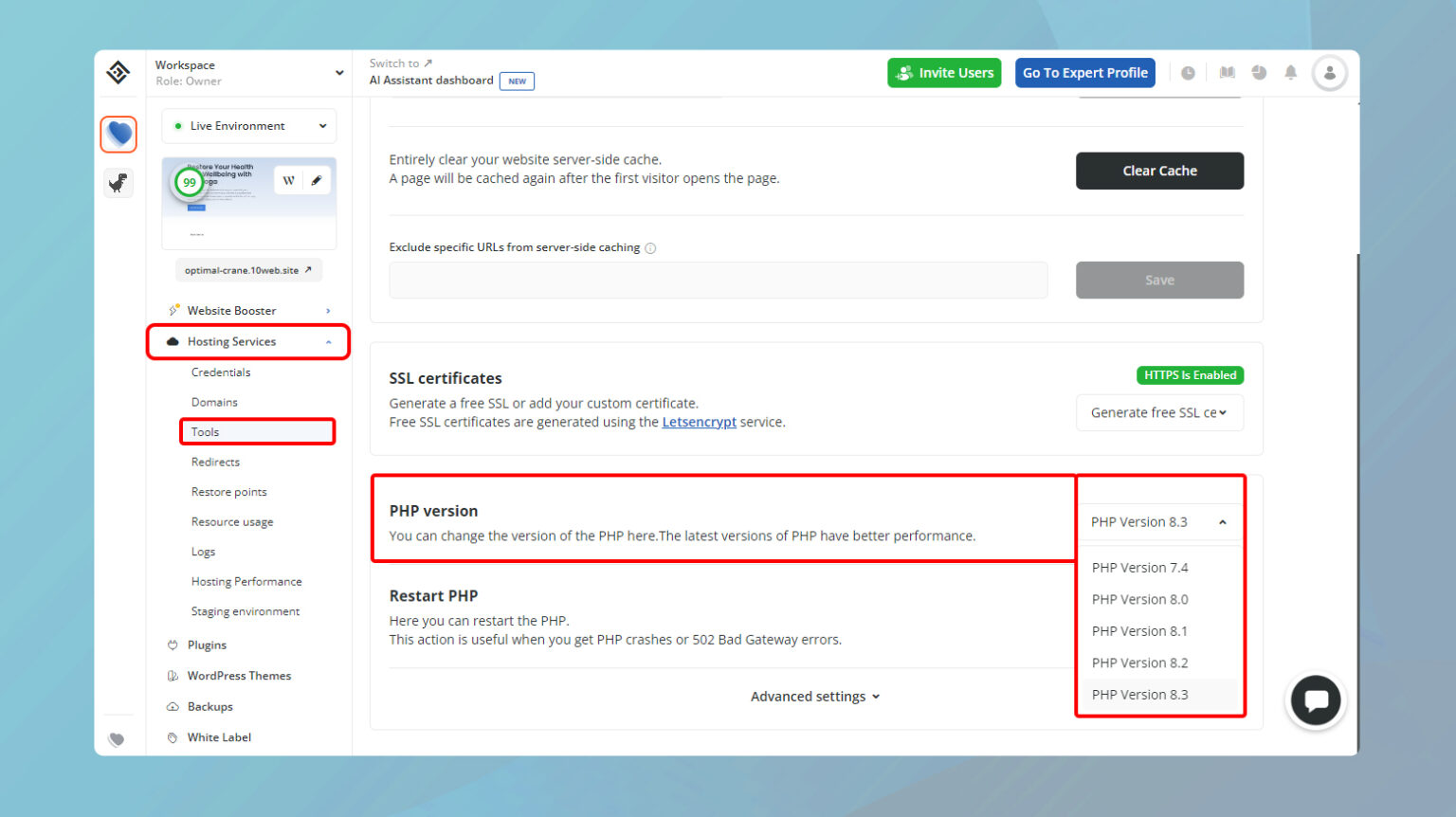This screenshot has width=1456, height=817.
Task: Open the clock history icon in header
Action: (1188, 73)
